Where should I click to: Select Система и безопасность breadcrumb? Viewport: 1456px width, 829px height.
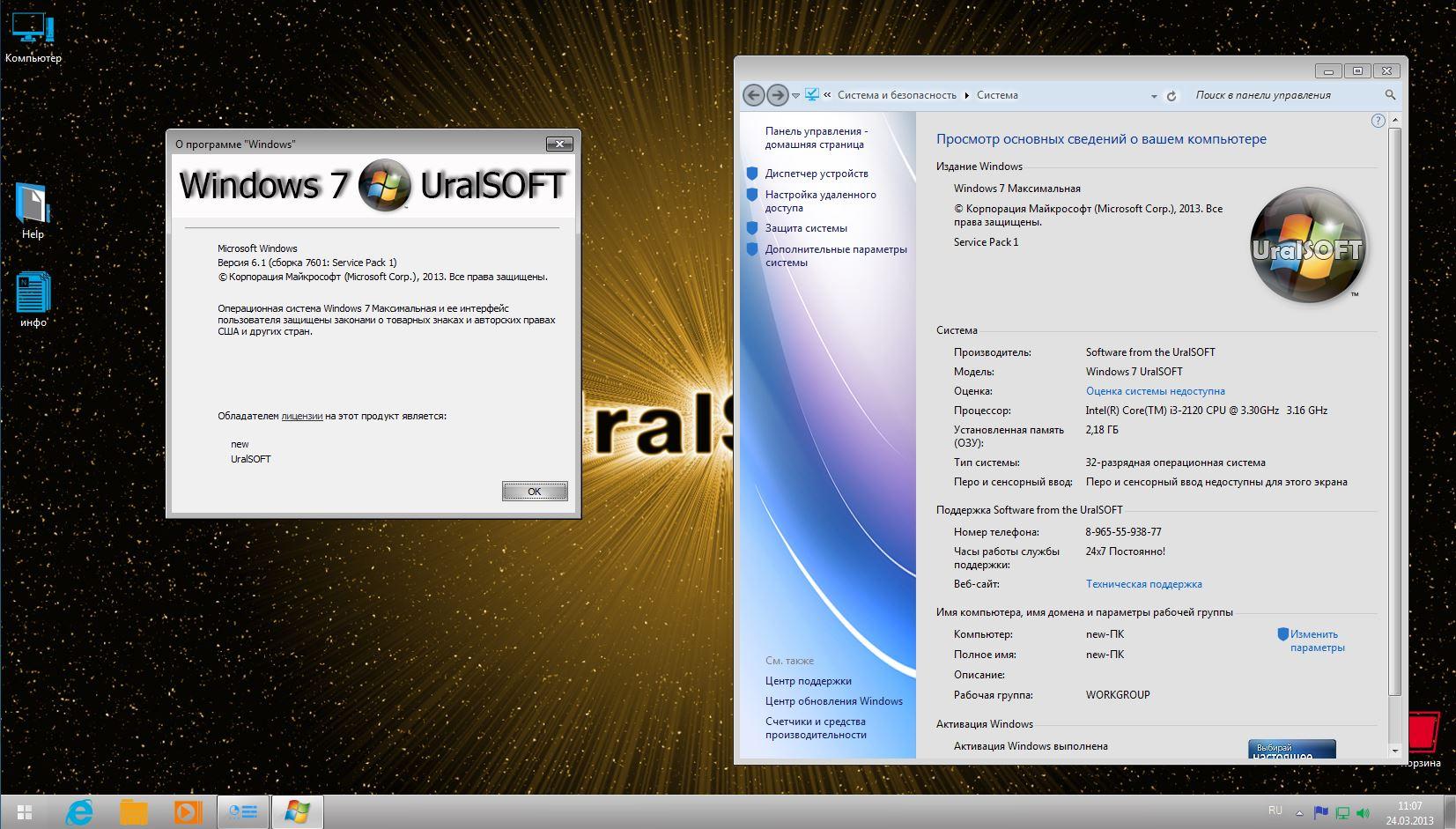click(x=896, y=95)
